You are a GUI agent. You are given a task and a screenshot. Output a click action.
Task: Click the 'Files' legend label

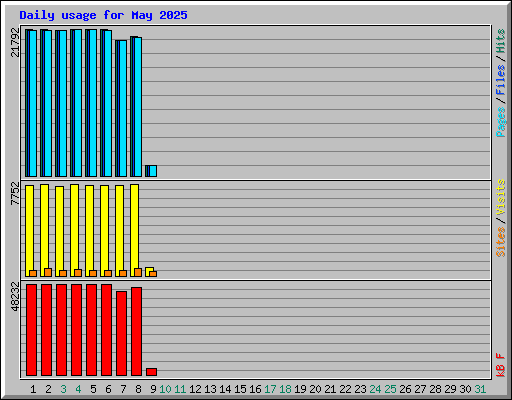[501, 80]
